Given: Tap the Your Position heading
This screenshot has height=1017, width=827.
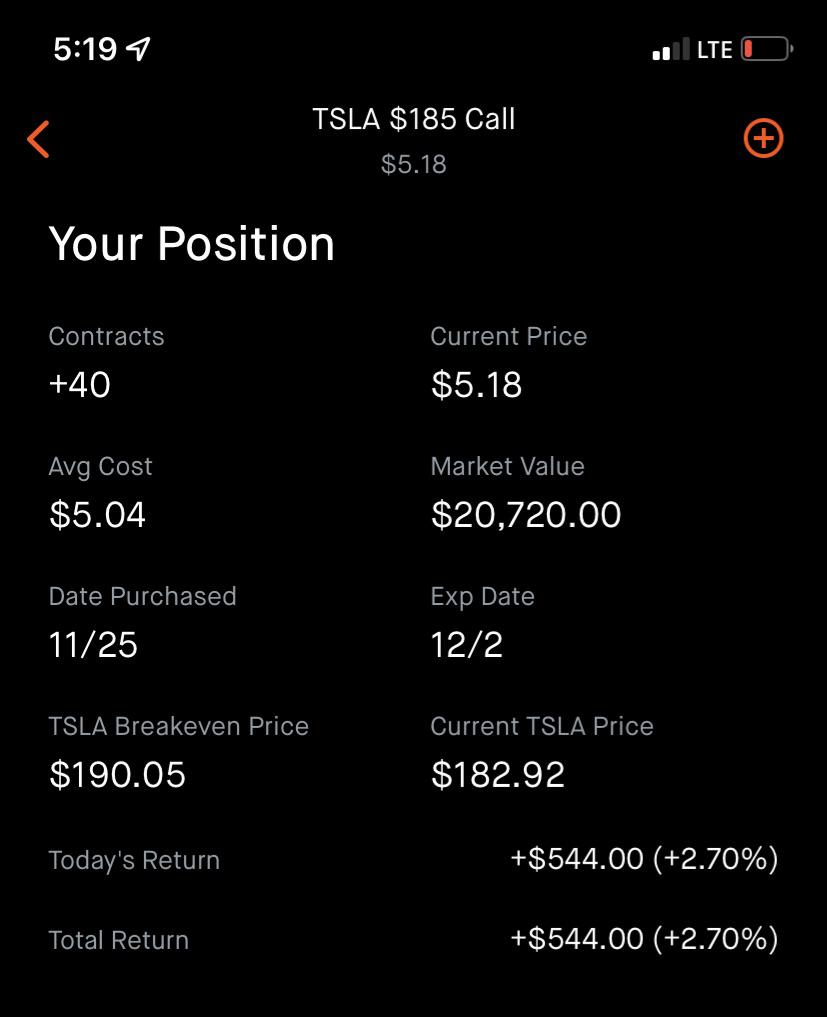Looking at the screenshot, I should [x=191, y=244].
